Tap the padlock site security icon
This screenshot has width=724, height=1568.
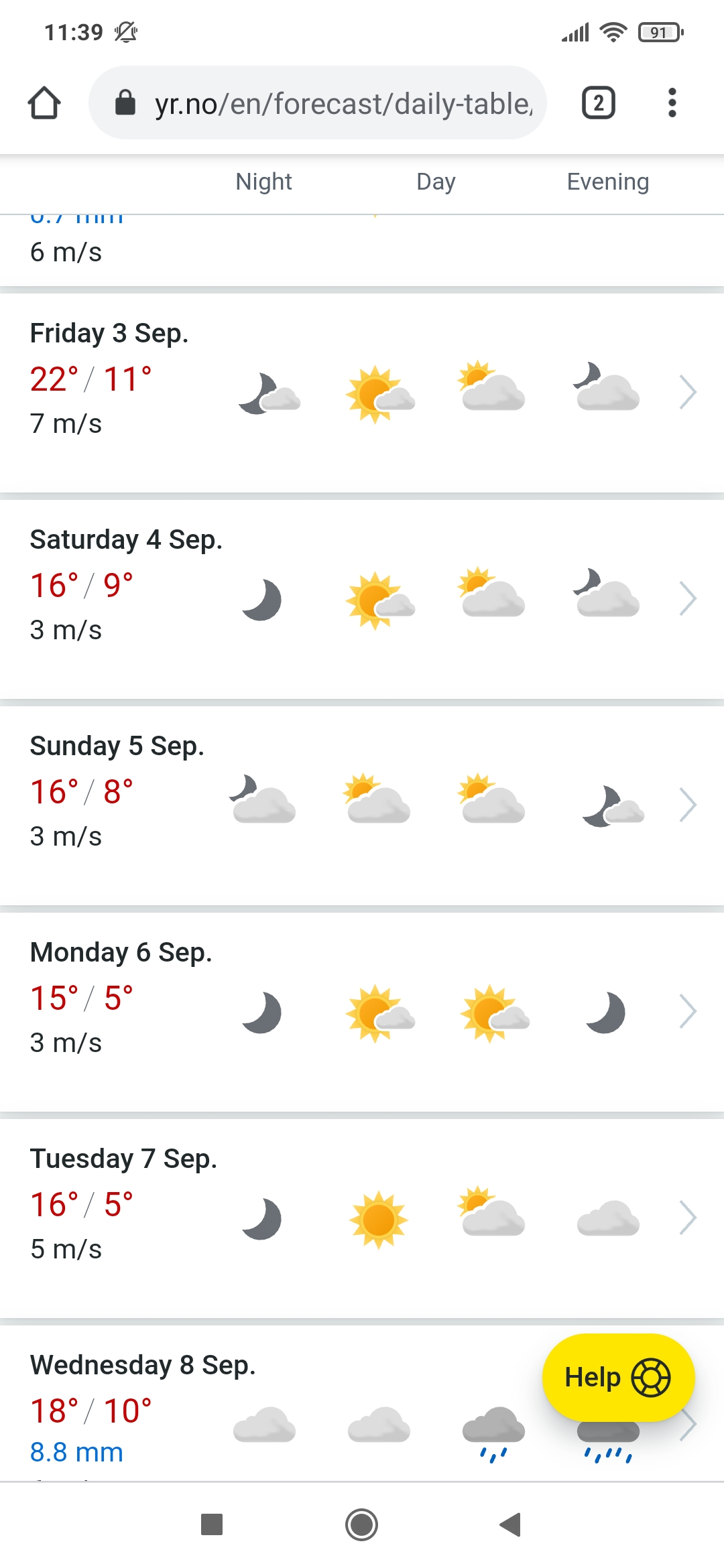pyautogui.click(x=125, y=103)
